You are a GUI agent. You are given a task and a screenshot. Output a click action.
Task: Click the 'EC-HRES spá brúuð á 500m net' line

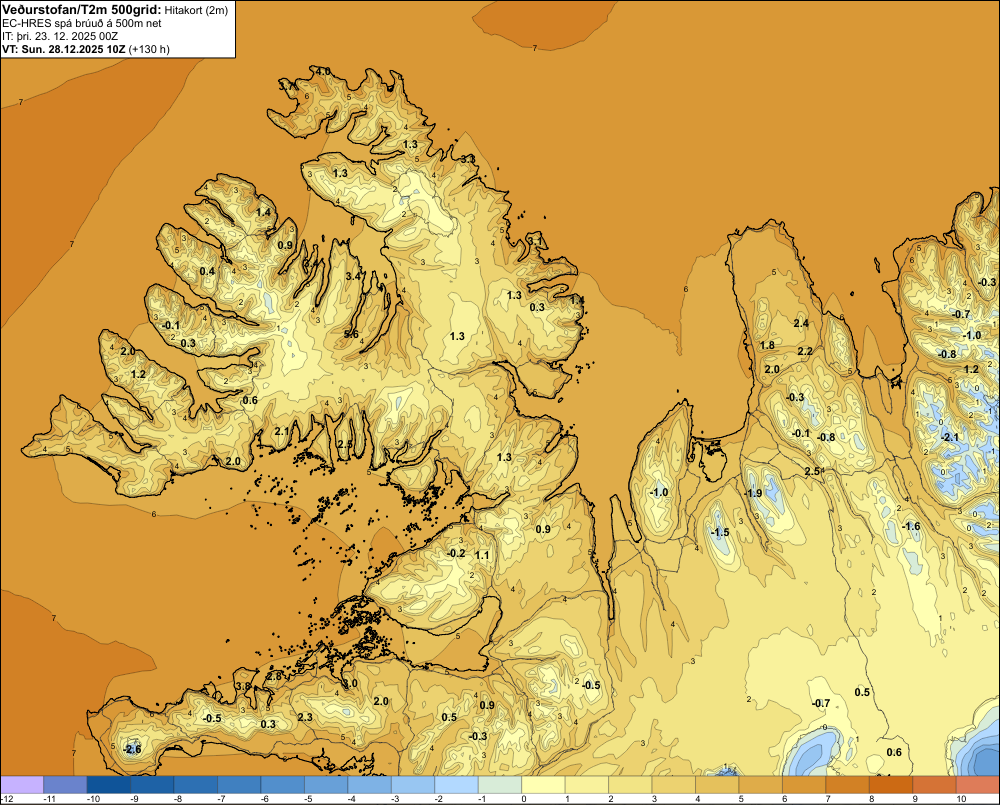pyautogui.click(x=82, y=24)
